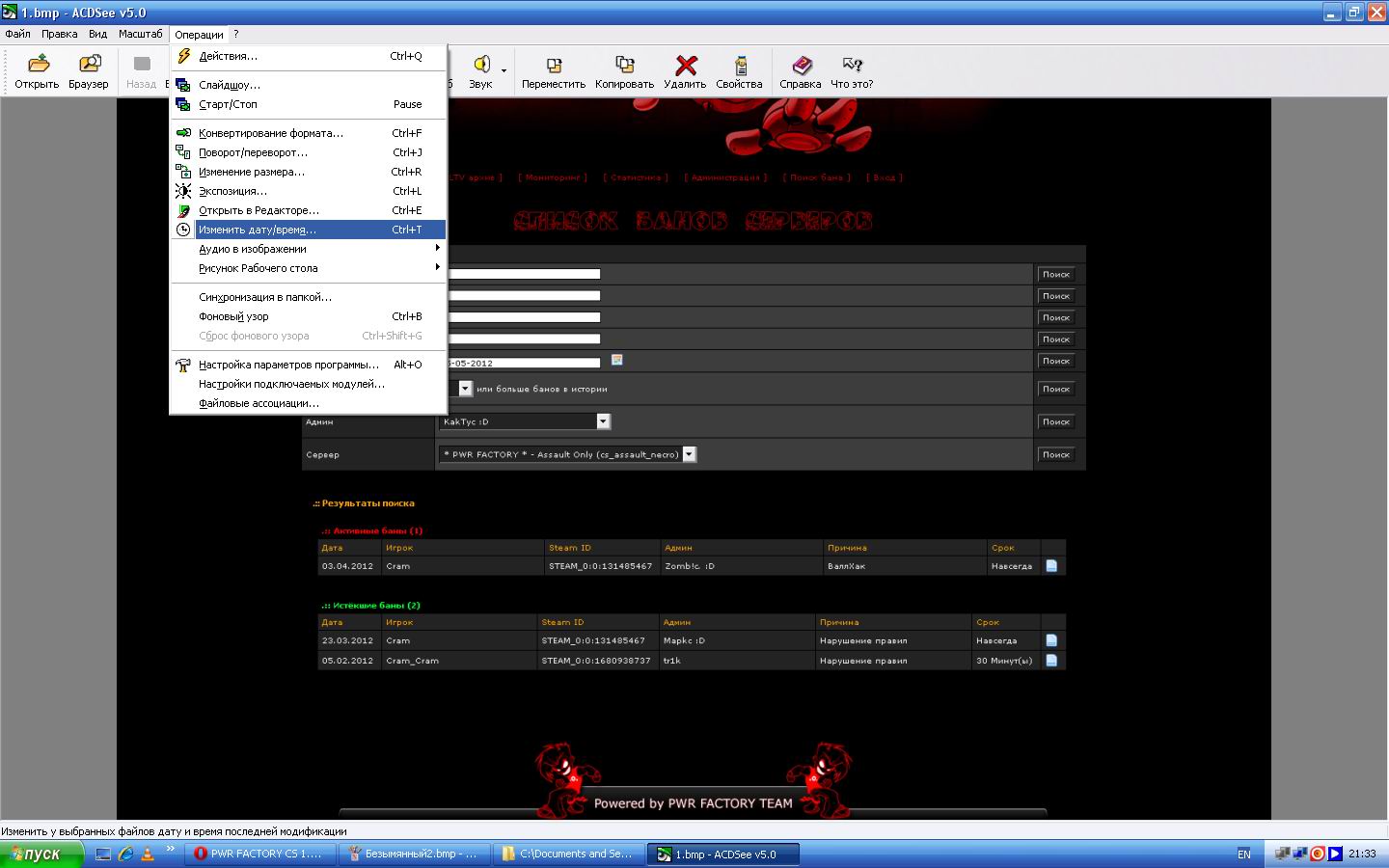
Task: Click the What's this (Что это?) icon
Action: (x=852, y=71)
